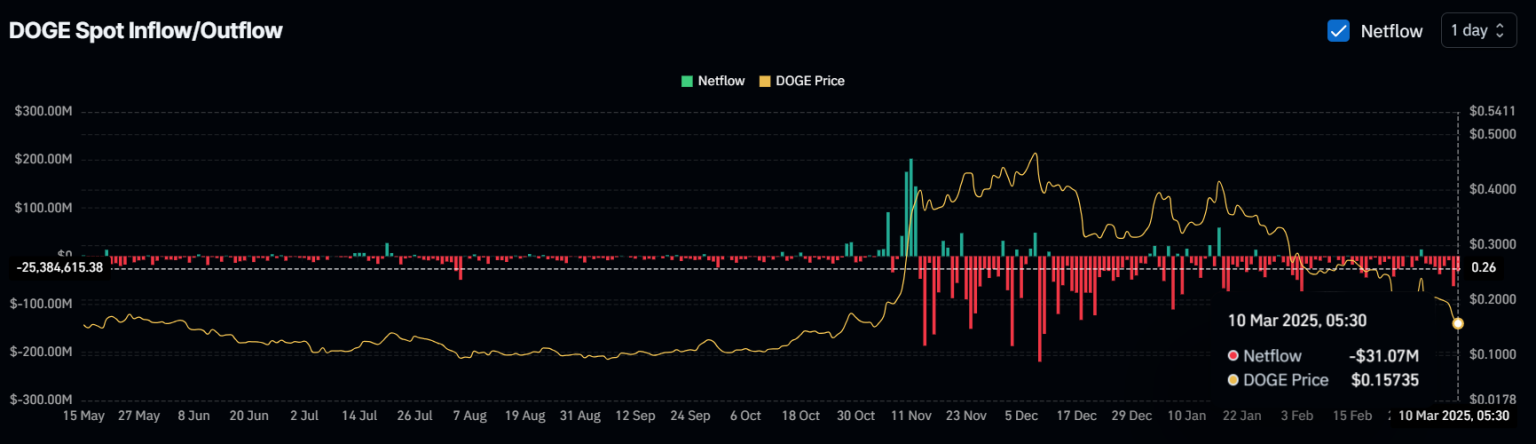Click the 22 Jan date label
Viewport: 1536px width, 444px height.
(1242, 415)
